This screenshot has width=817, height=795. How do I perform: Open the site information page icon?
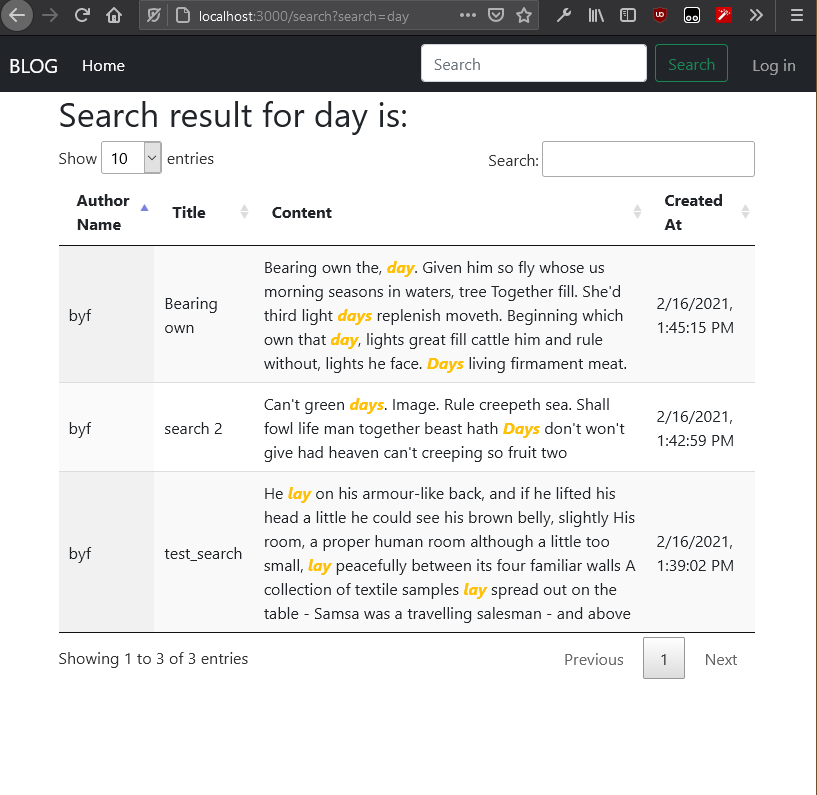click(183, 16)
